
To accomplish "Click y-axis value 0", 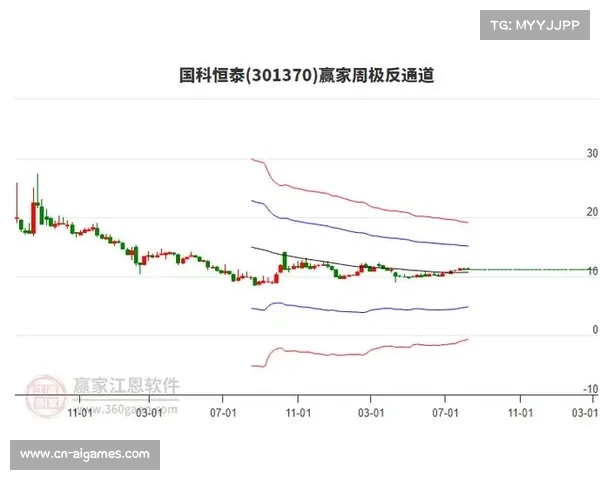I will click(x=595, y=330).
